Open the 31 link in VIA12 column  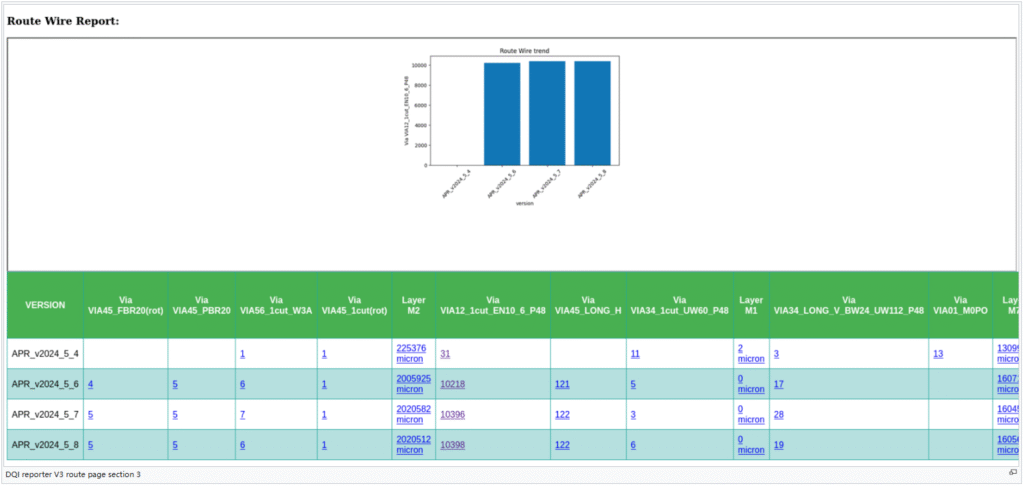point(445,354)
